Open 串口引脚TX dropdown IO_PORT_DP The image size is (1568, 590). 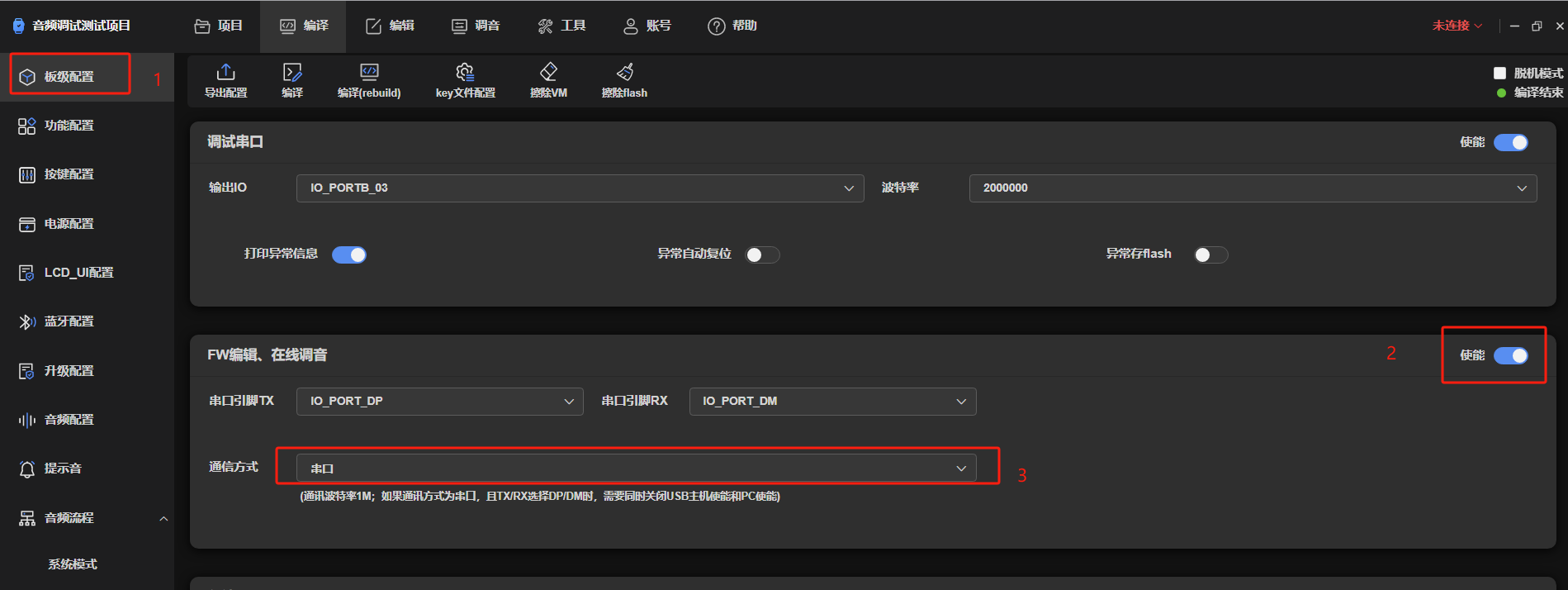click(x=439, y=402)
